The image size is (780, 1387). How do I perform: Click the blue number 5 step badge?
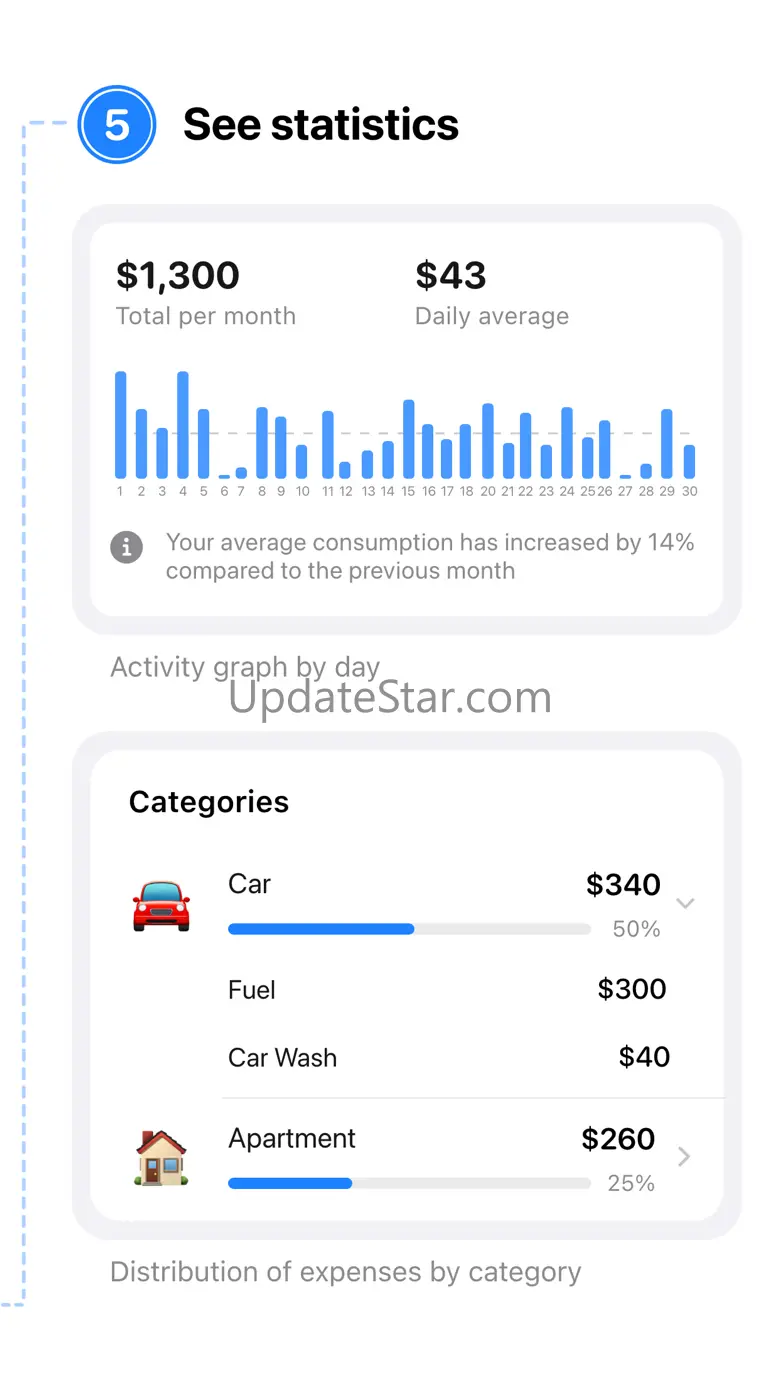[117, 125]
